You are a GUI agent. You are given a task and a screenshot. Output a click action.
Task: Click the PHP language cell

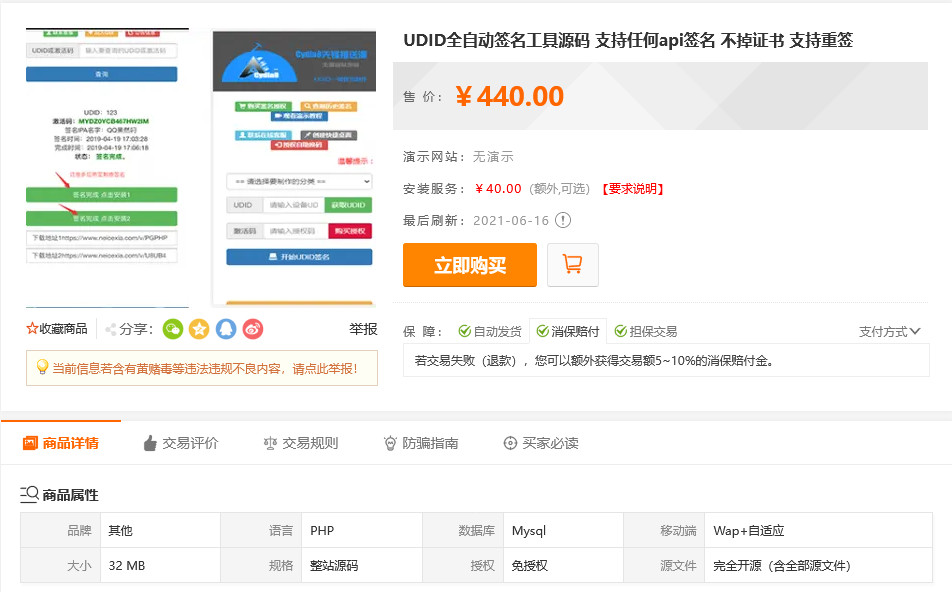362,531
